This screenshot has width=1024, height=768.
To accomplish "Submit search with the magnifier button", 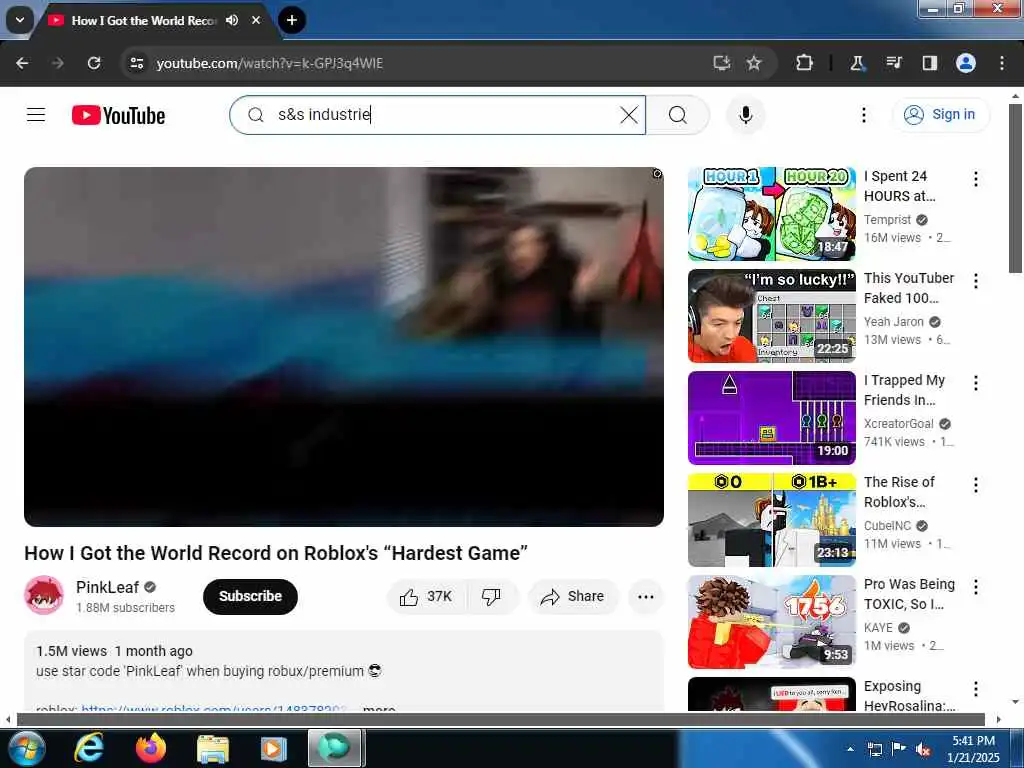I will 678,115.
